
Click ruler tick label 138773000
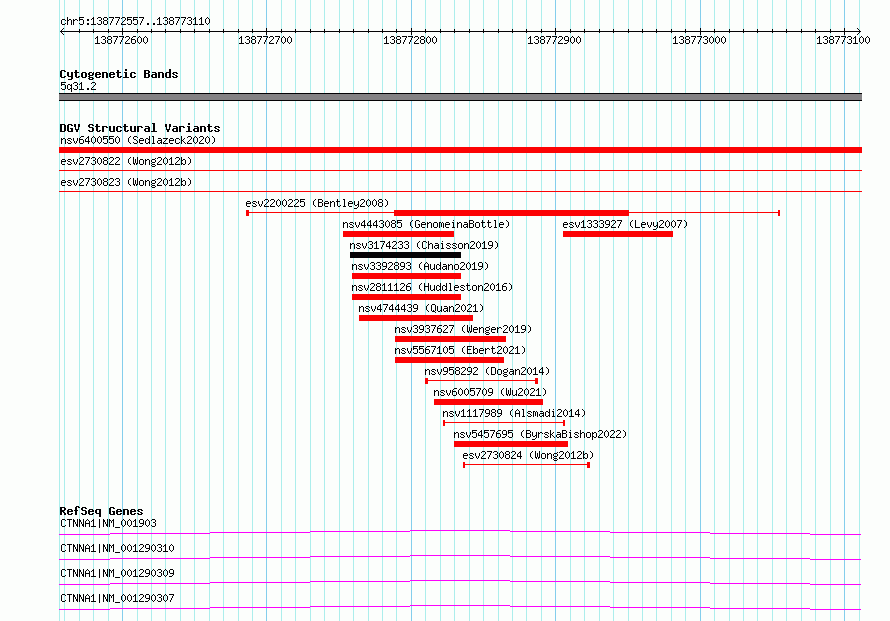pos(699,40)
